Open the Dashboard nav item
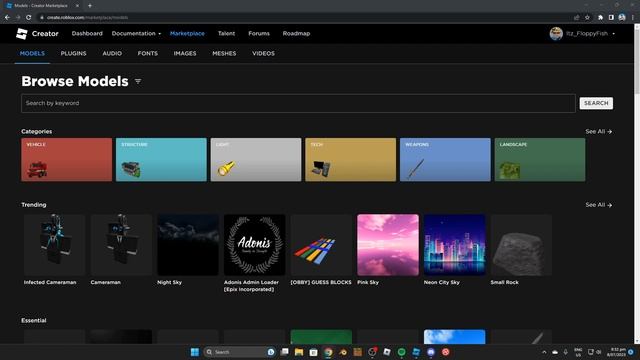The image size is (640, 360). [87, 33]
